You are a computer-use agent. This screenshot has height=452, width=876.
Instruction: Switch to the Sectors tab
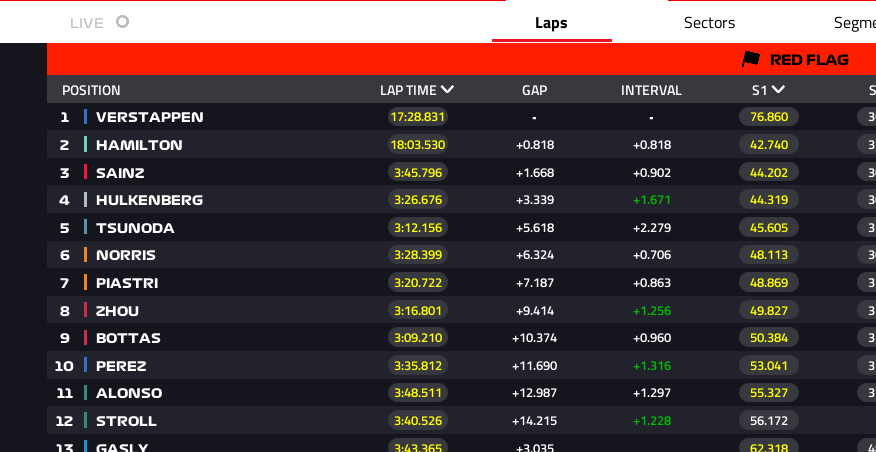709,23
